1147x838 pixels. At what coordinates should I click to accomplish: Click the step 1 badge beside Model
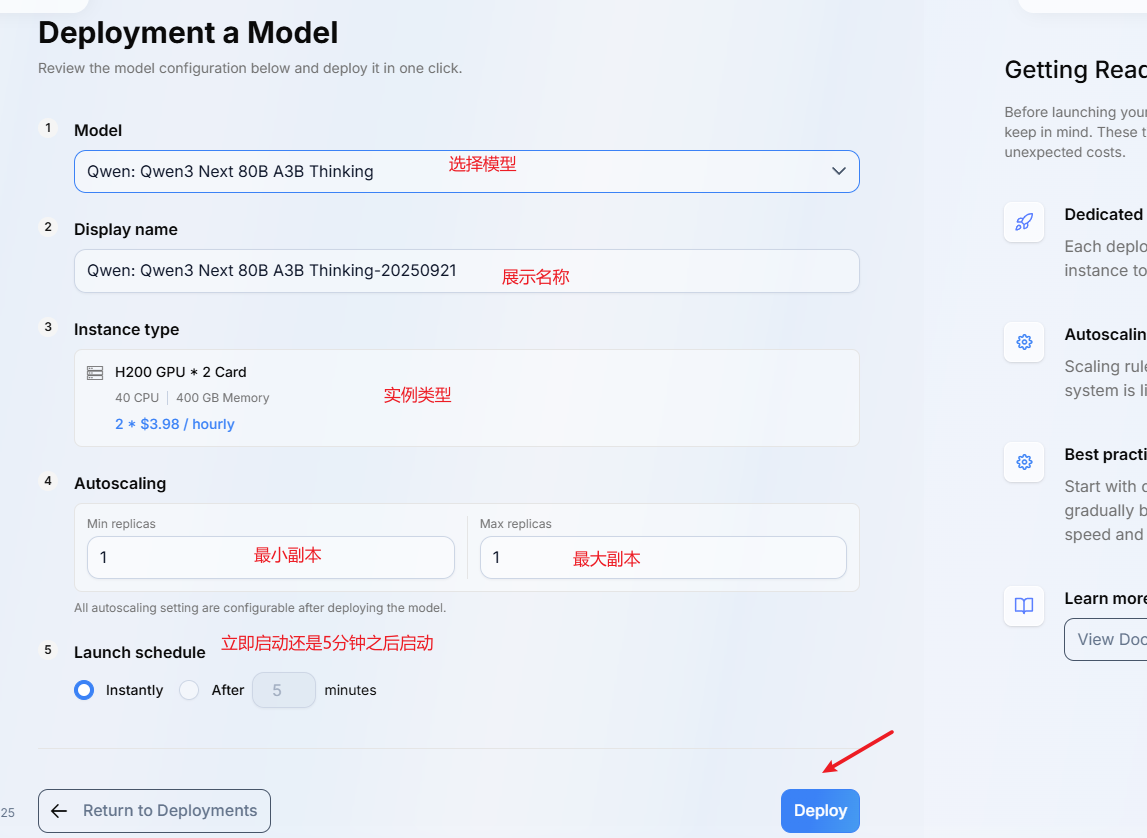[x=47, y=128]
